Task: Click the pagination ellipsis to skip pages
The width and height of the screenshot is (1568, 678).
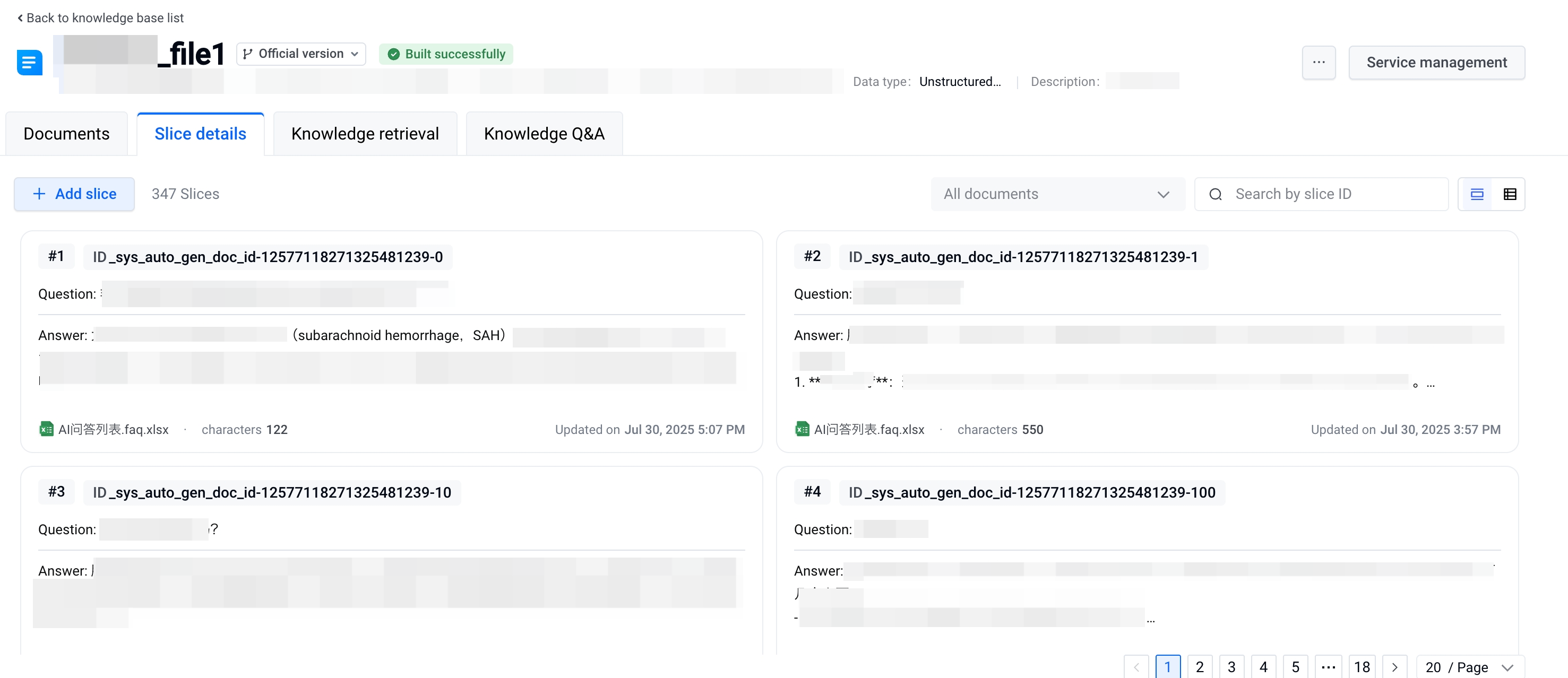Action: point(1328,667)
